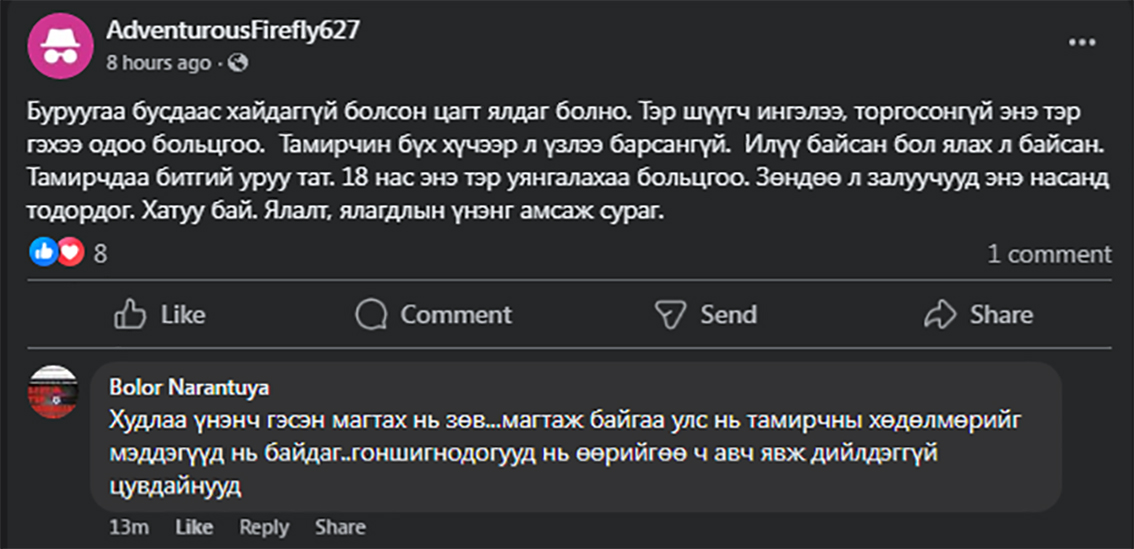
Task: Click the Send messenger icon
Action: (x=669, y=315)
